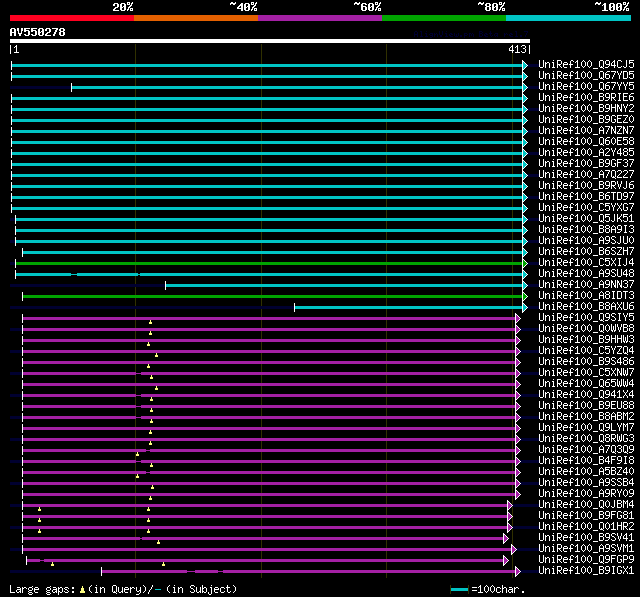The image size is (640, 597).
Task: Select the UniRef100_A2Y485 label
Action: (x=586, y=153)
